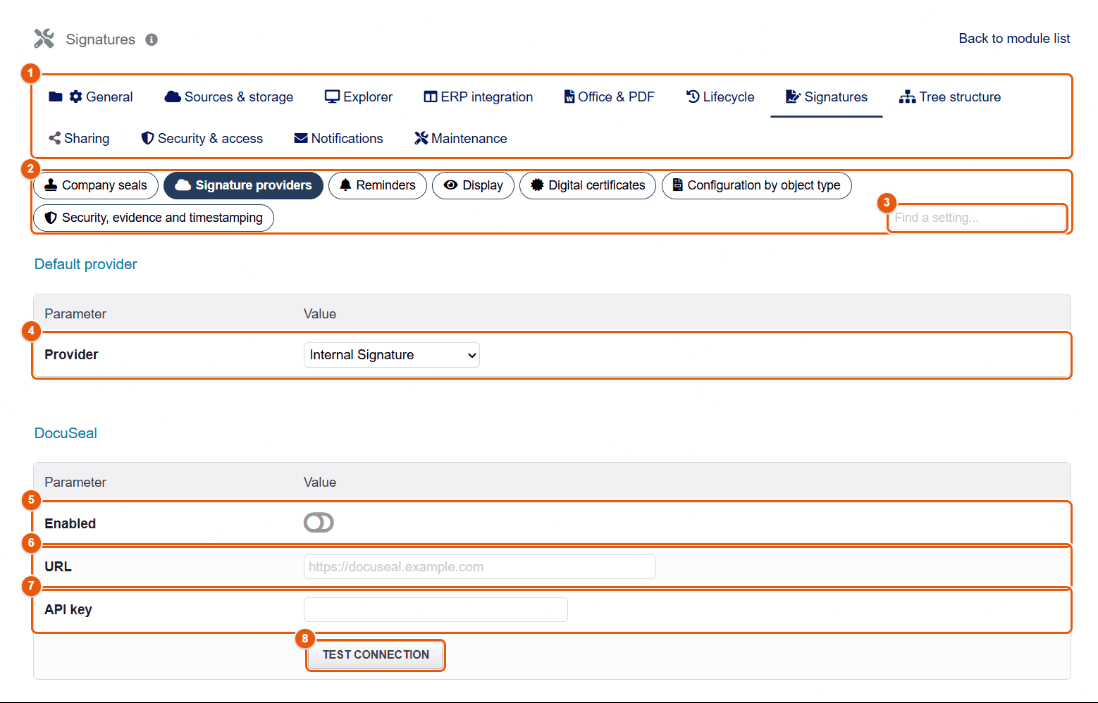1098x703 pixels.
Task: Click the certificate badge icon in Digital certificates
Action: [537, 185]
